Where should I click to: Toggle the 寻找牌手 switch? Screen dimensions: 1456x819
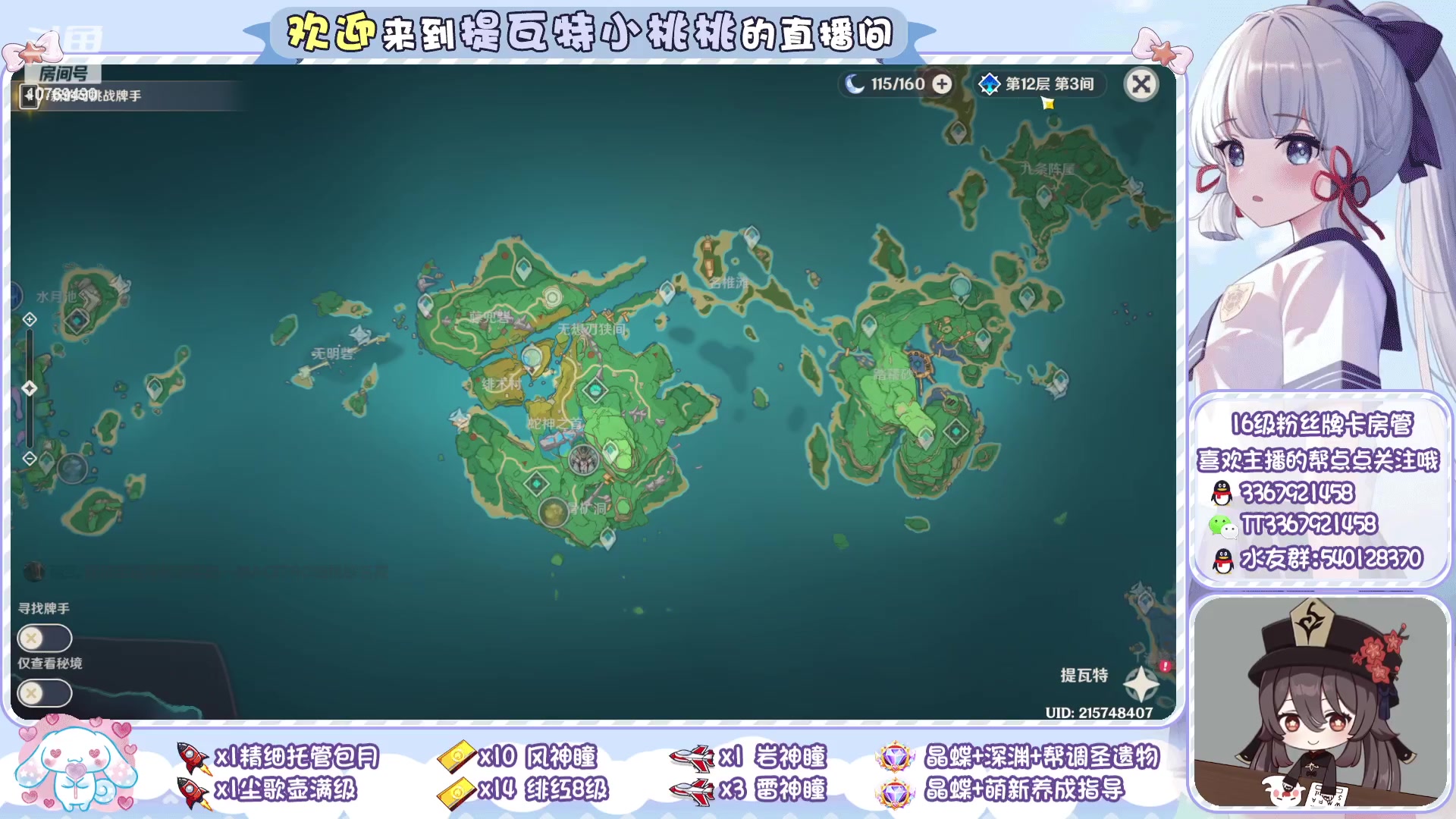[x=45, y=639]
